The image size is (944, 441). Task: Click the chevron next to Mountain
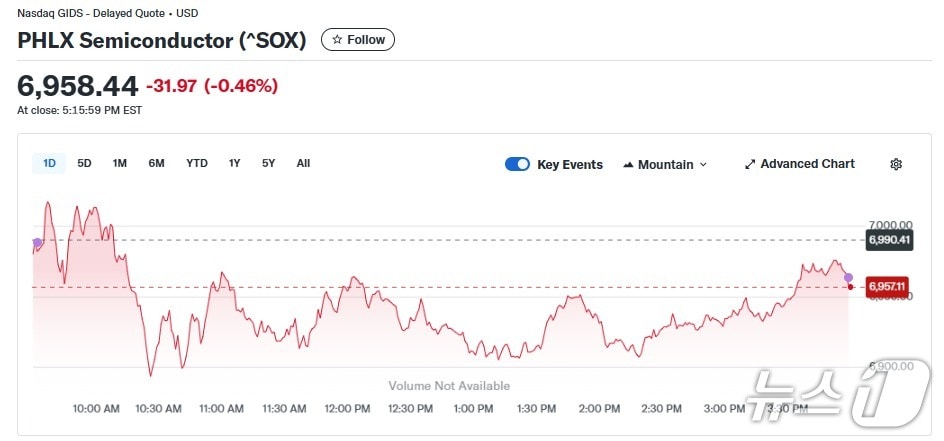[x=703, y=165]
